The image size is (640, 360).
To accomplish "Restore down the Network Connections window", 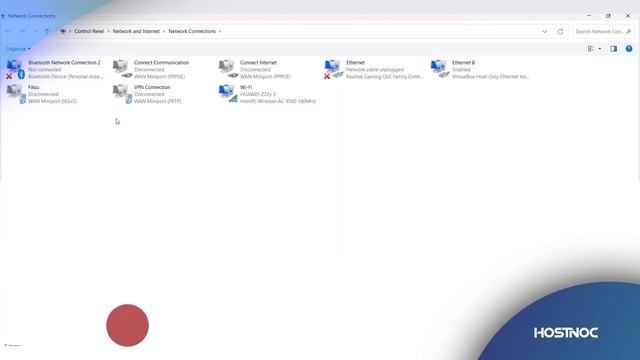I will (608, 16).
